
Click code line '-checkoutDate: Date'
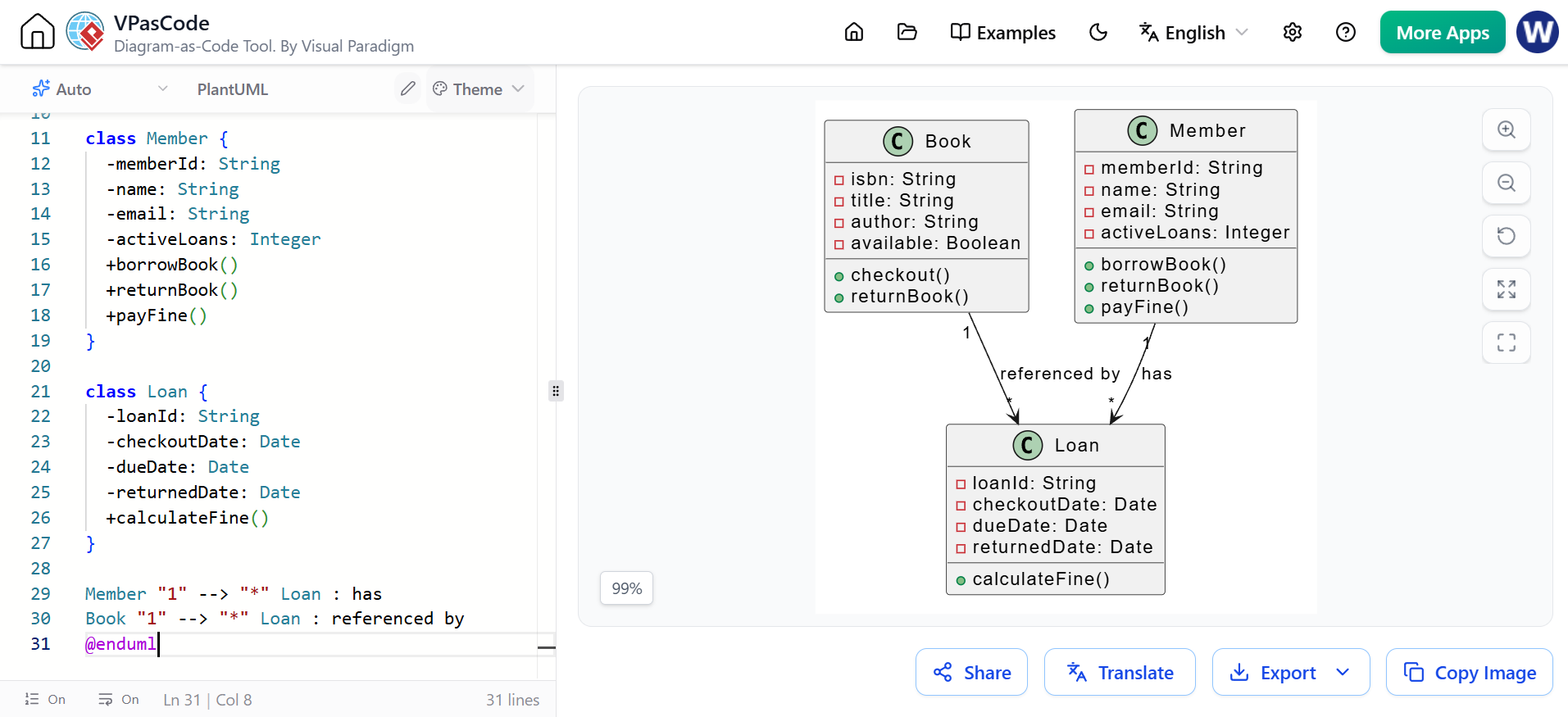[203, 442]
